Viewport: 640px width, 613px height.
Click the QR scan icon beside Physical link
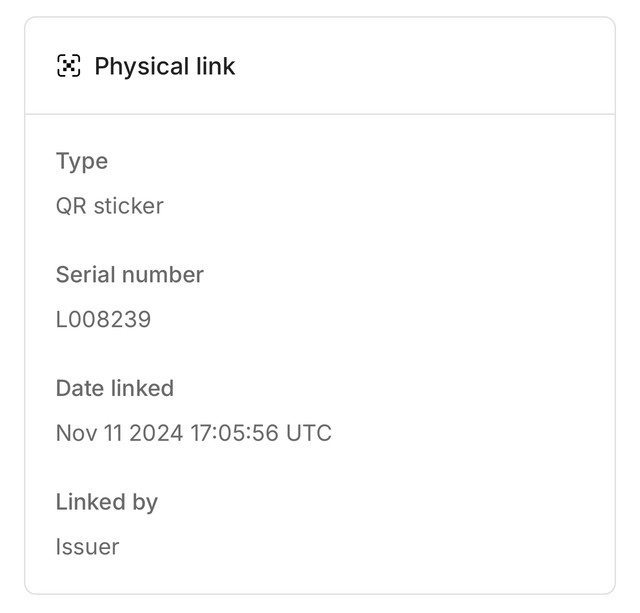point(69,65)
